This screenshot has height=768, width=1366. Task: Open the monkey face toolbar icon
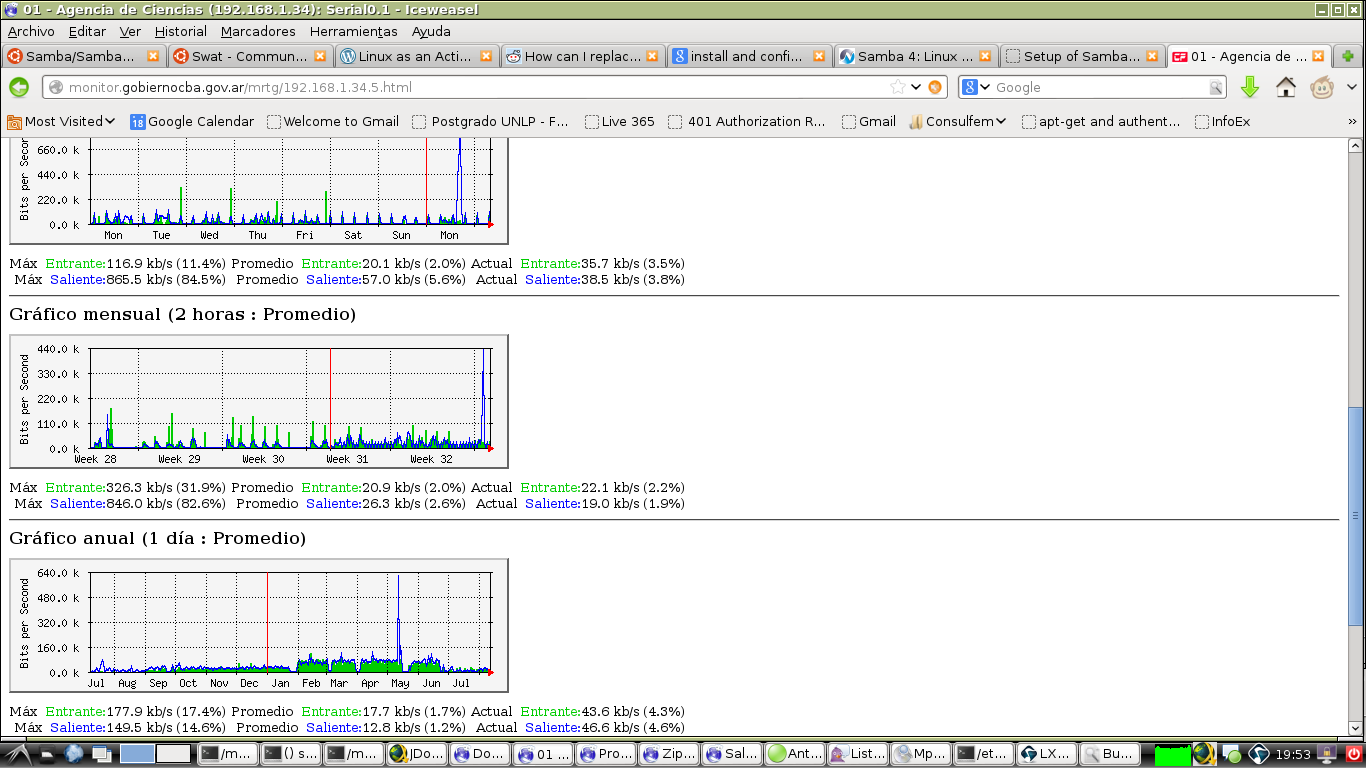click(x=1322, y=87)
